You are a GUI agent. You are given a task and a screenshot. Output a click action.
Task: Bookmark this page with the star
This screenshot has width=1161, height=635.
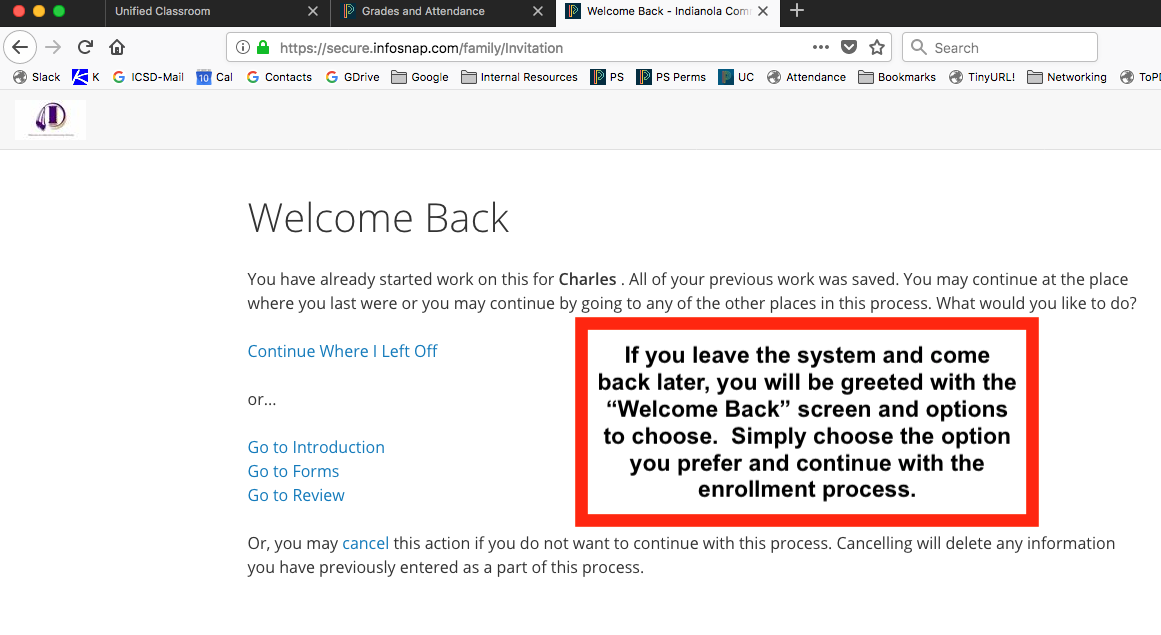(x=877, y=47)
